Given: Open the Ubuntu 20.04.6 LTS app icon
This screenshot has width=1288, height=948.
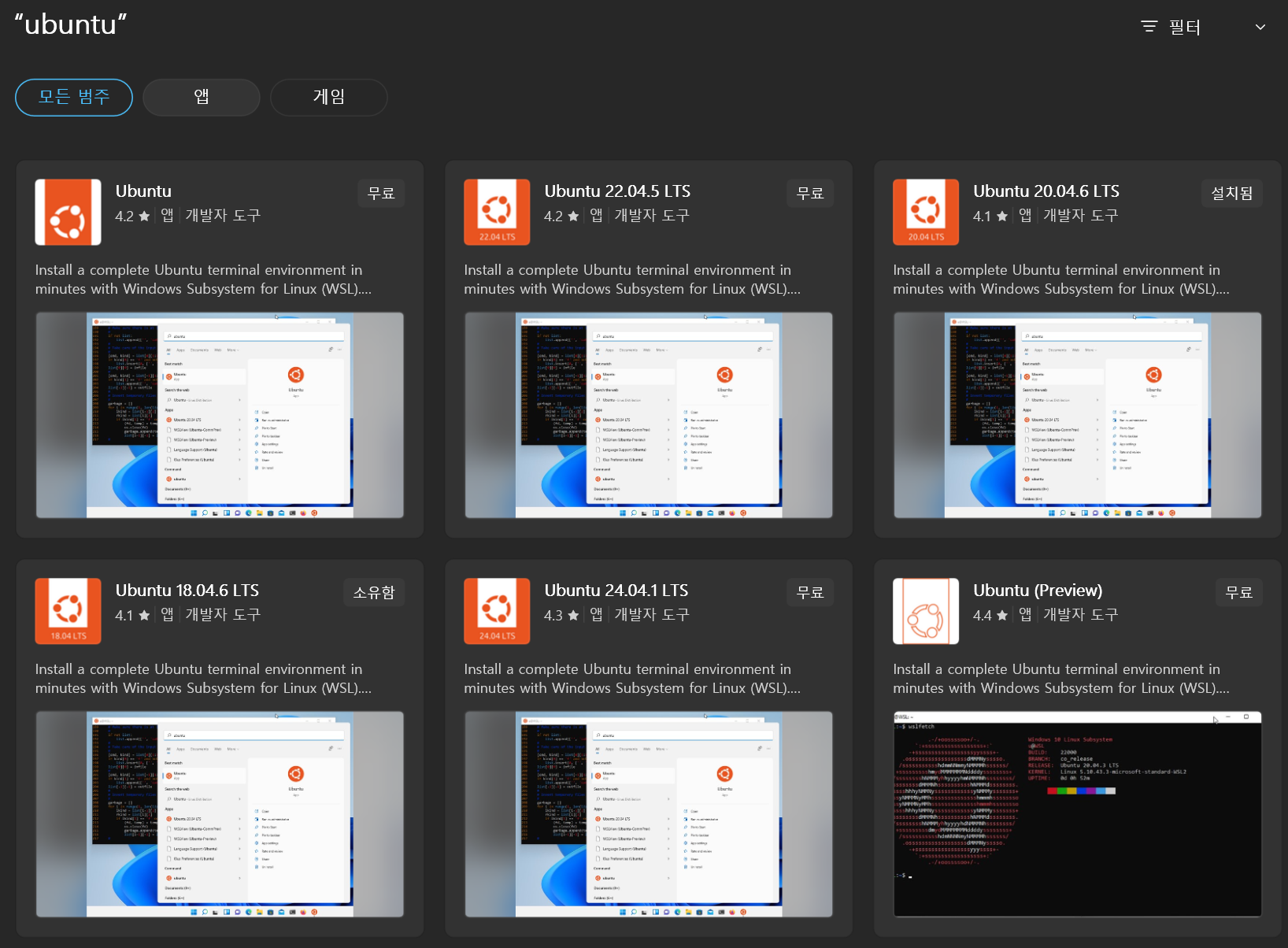Looking at the screenshot, I should [926, 212].
